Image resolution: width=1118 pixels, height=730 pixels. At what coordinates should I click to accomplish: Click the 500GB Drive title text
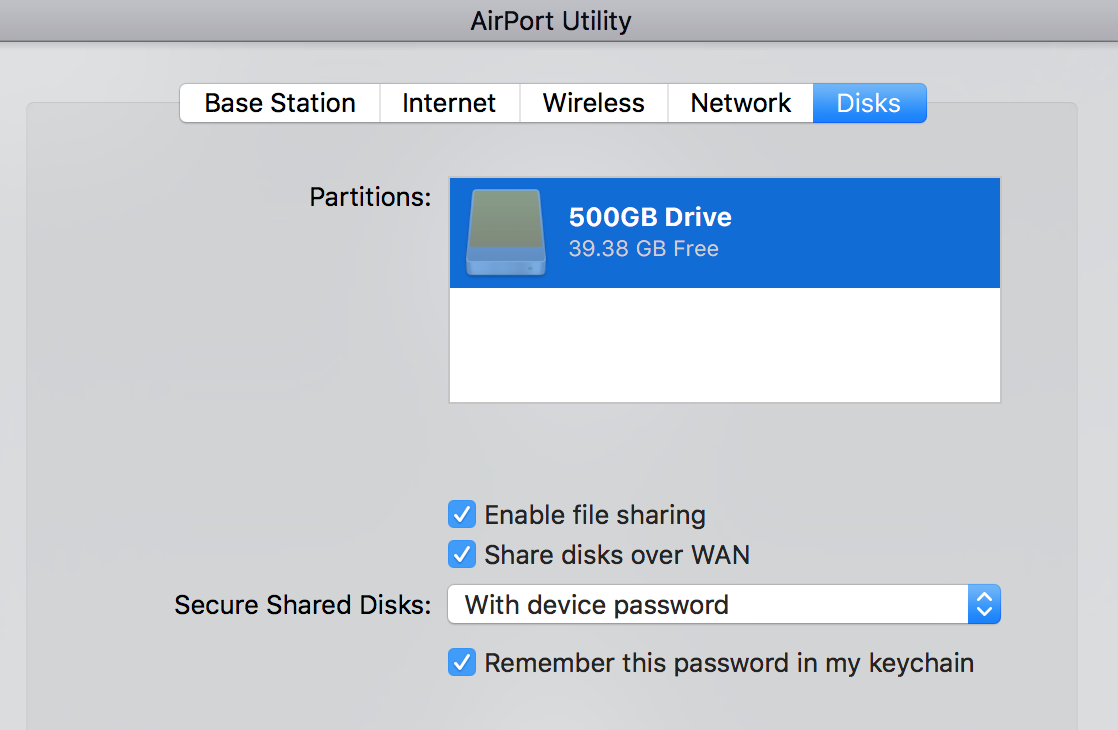click(x=649, y=216)
